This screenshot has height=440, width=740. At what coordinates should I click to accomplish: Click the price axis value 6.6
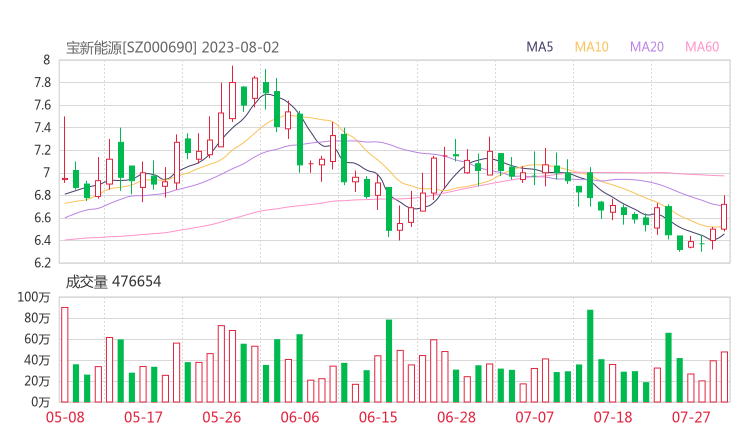pyautogui.click(x=42, y=218)
